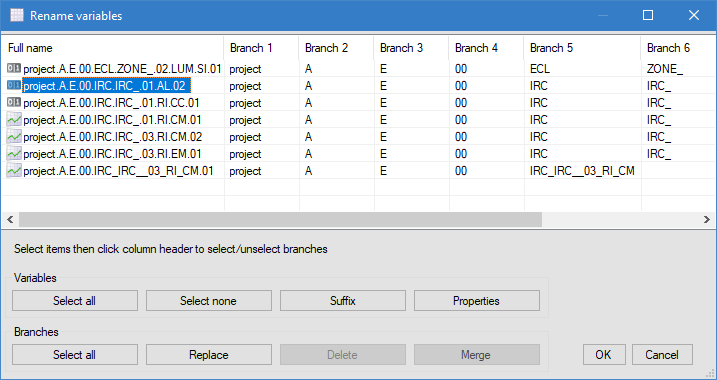Click the digital icon of the ECL.ZONE_.02.LUM.SI.01 variable
The height and width of the screenshot is (380, 717).
(14, 69)
